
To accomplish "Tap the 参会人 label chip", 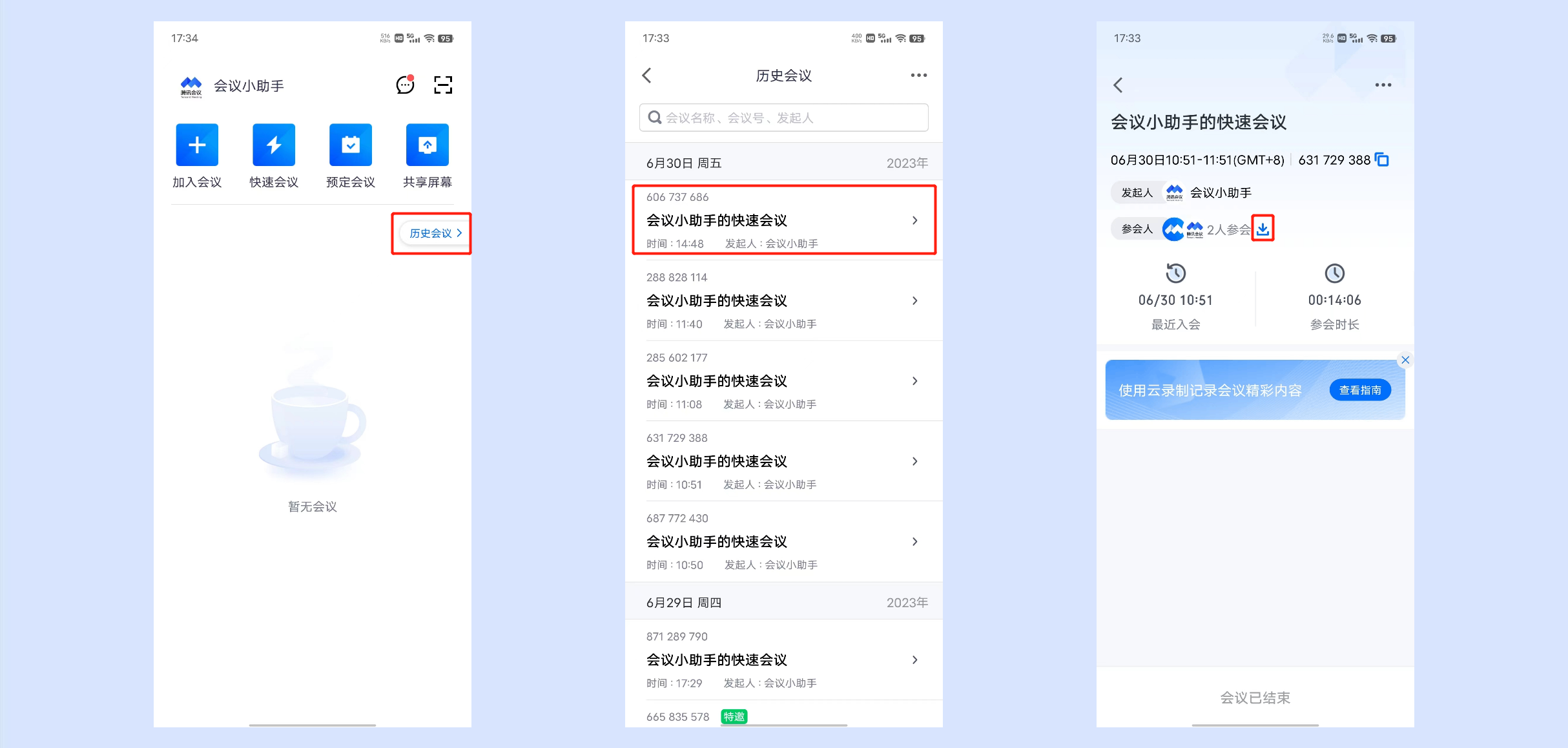I will coord(1137,229).
